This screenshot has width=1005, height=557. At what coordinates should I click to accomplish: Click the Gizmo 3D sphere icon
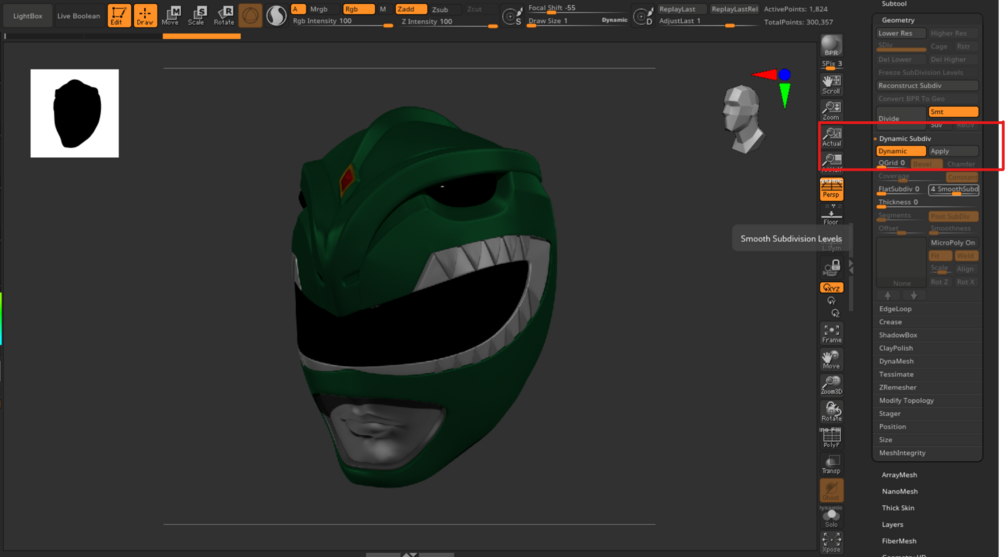(250, 15)
